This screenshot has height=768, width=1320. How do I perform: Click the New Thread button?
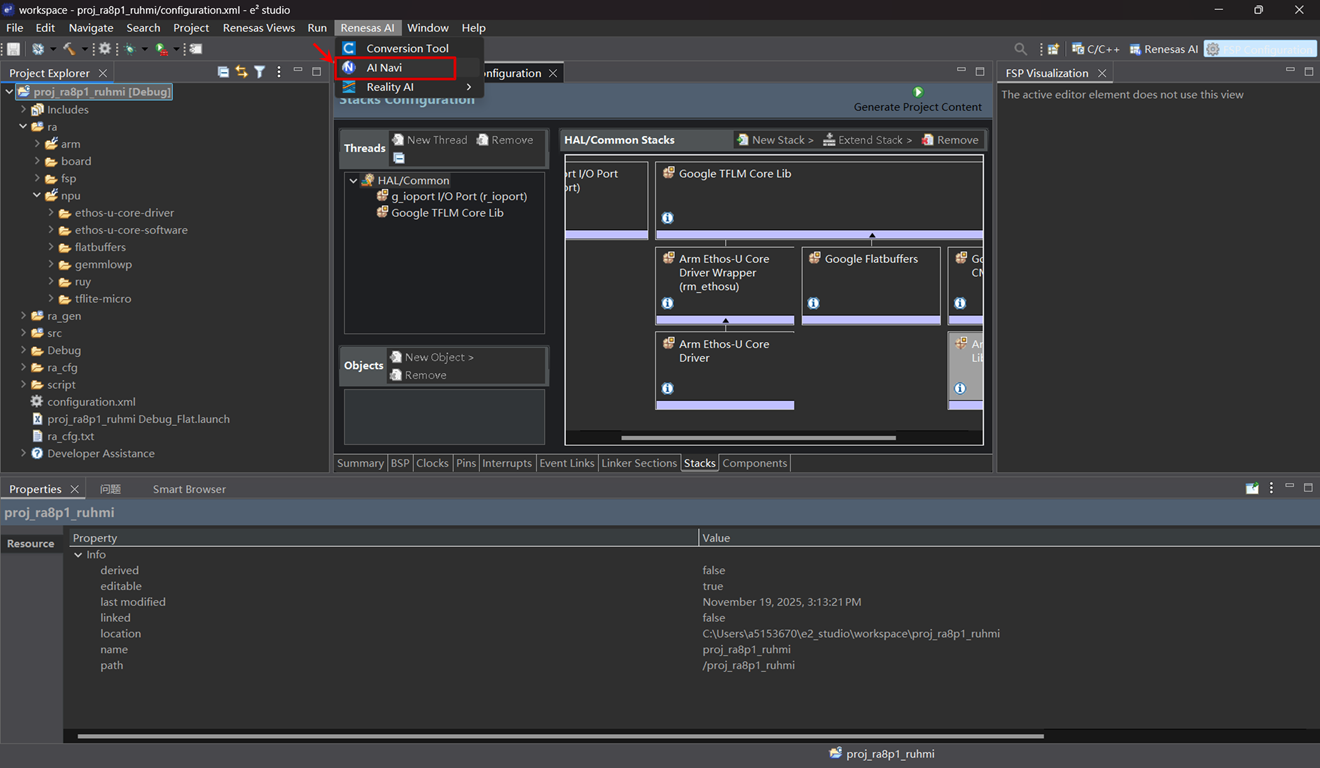pos(430,140)
